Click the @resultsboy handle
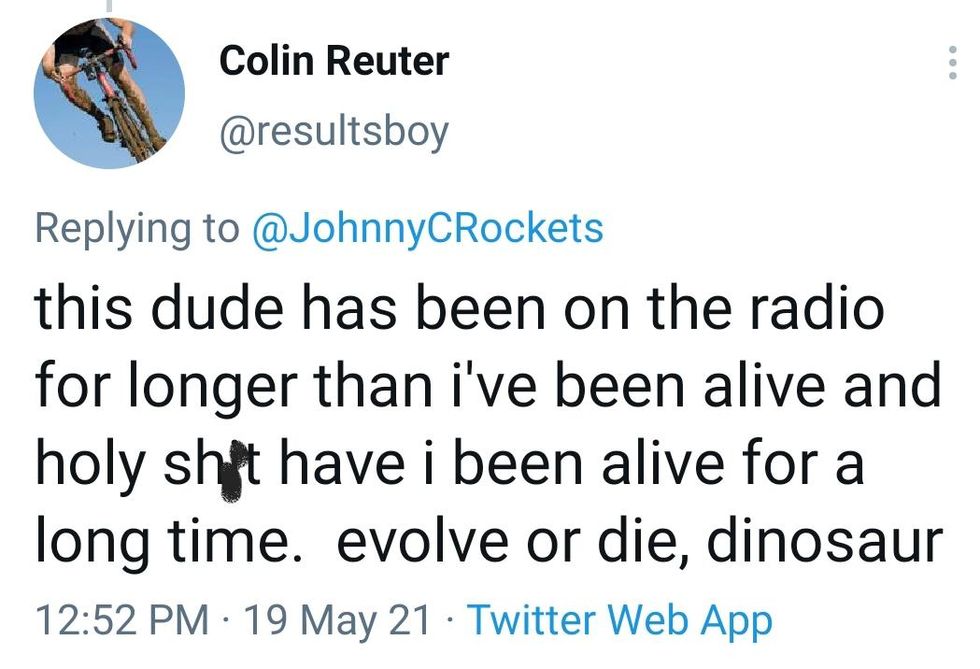 click(x=334, y=130)
